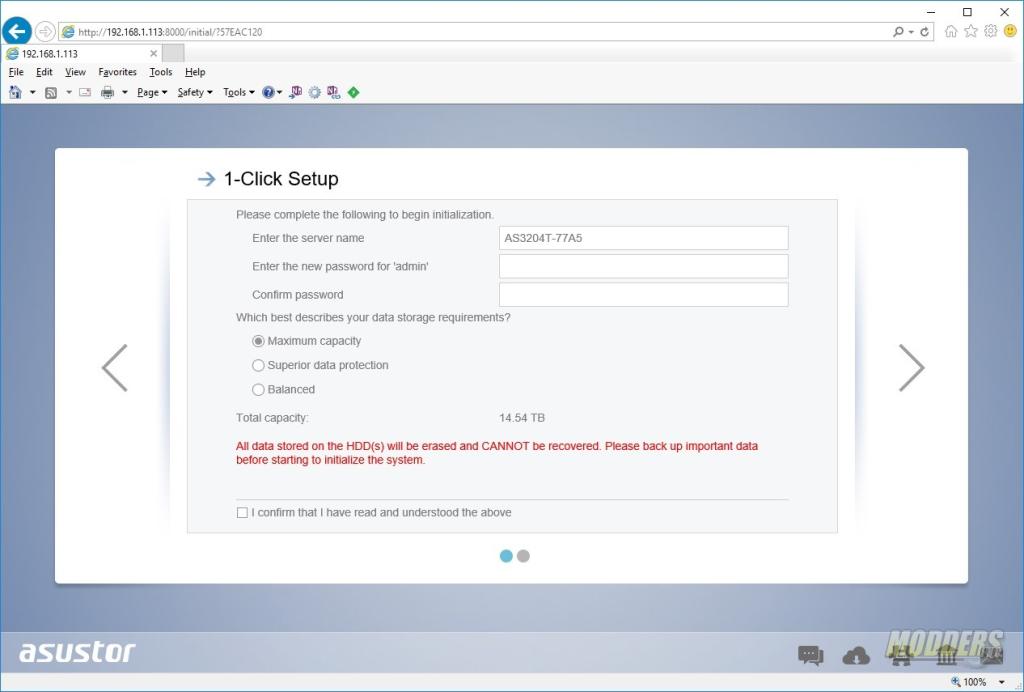
Task: Open favorites star icon
Action: [971, 31]
